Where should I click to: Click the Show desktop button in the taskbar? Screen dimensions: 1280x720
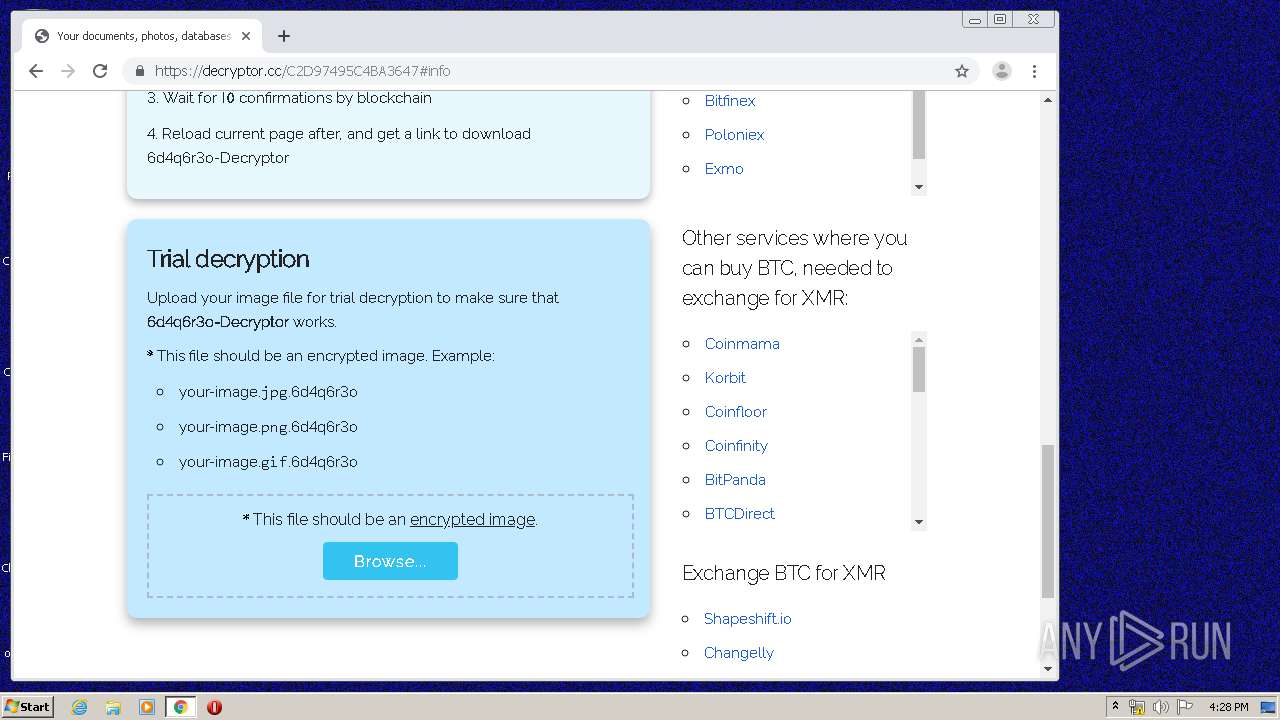pos(1268,707)
